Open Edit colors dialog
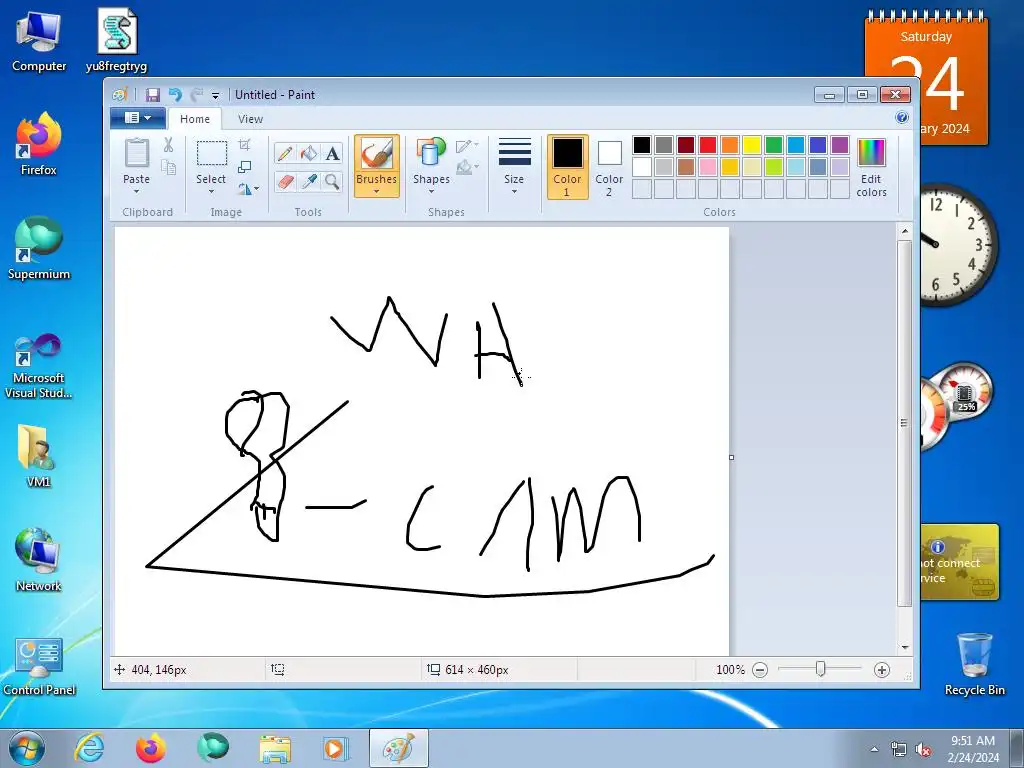 (x=871, y=167)
